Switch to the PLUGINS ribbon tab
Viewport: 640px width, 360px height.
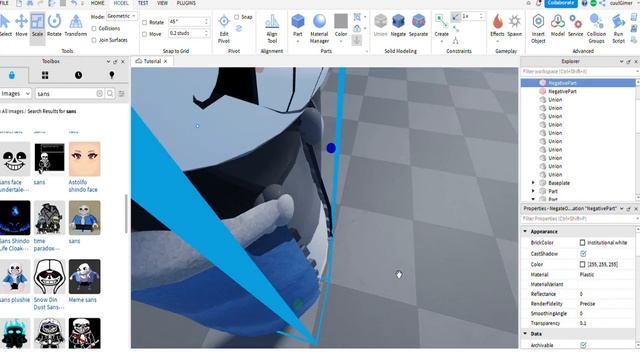tap(186, 3)
